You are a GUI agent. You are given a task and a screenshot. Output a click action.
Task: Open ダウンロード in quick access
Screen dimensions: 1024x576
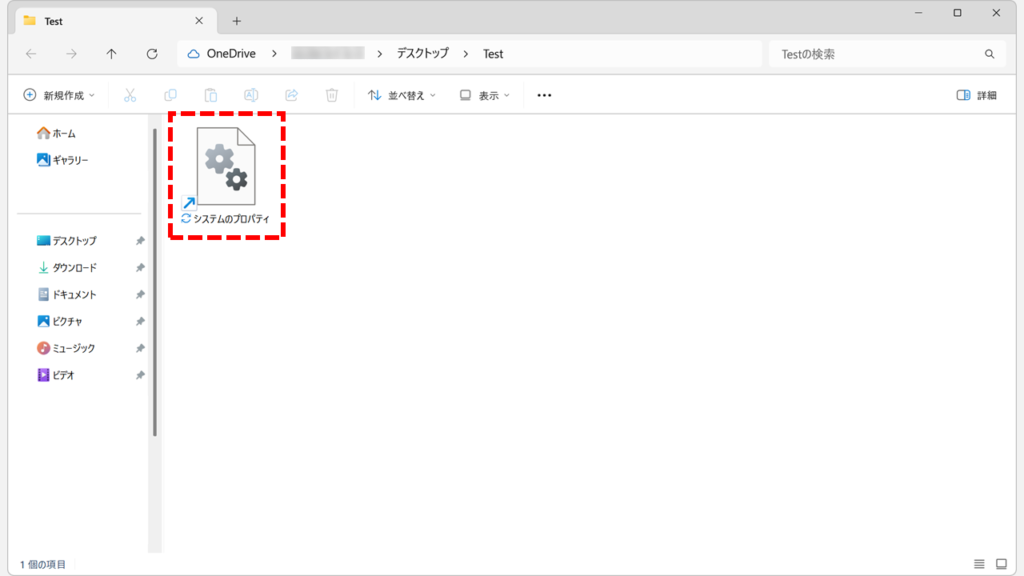point(67,268)
